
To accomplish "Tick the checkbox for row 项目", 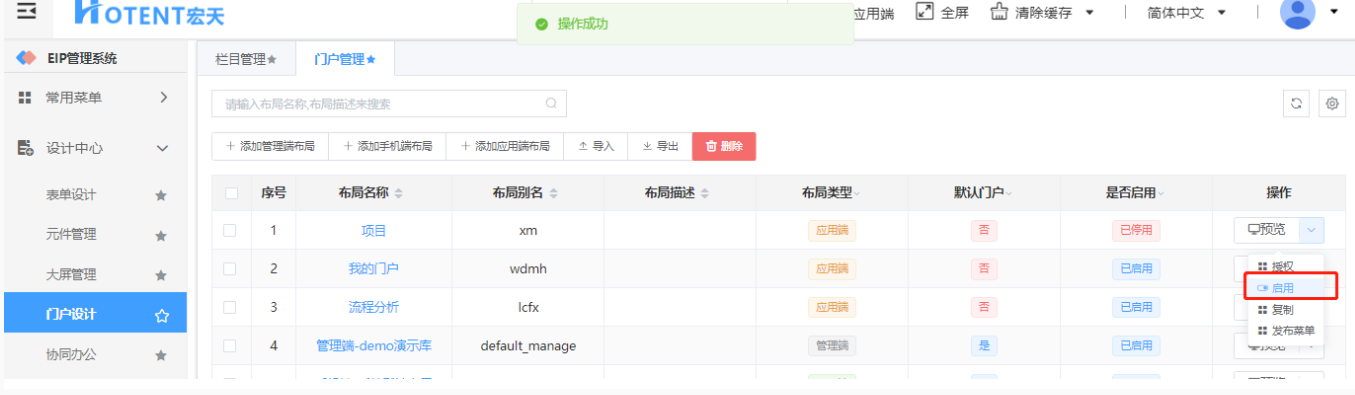I will pos(230,230).
